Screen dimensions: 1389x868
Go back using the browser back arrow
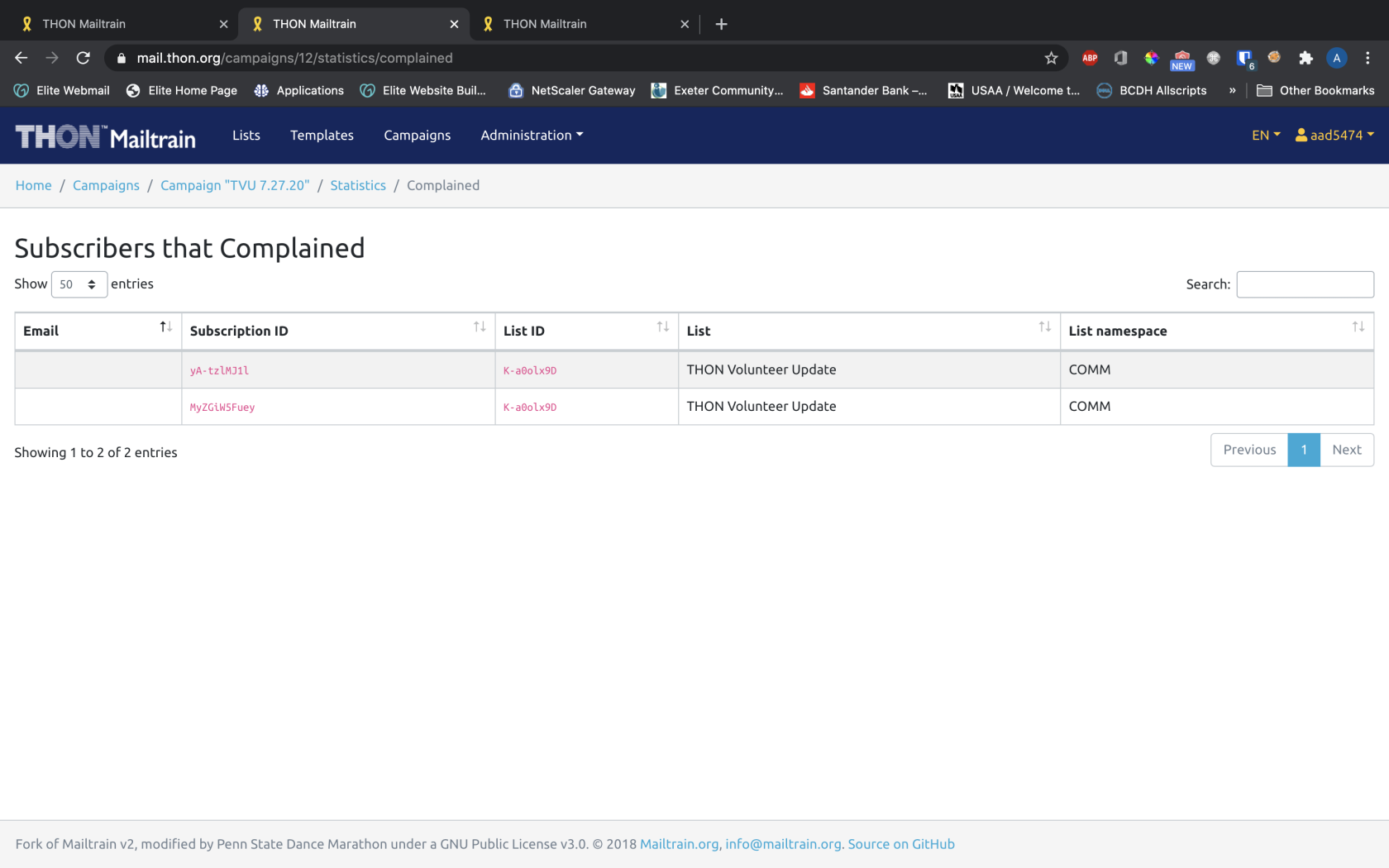(x=21, y=58)
